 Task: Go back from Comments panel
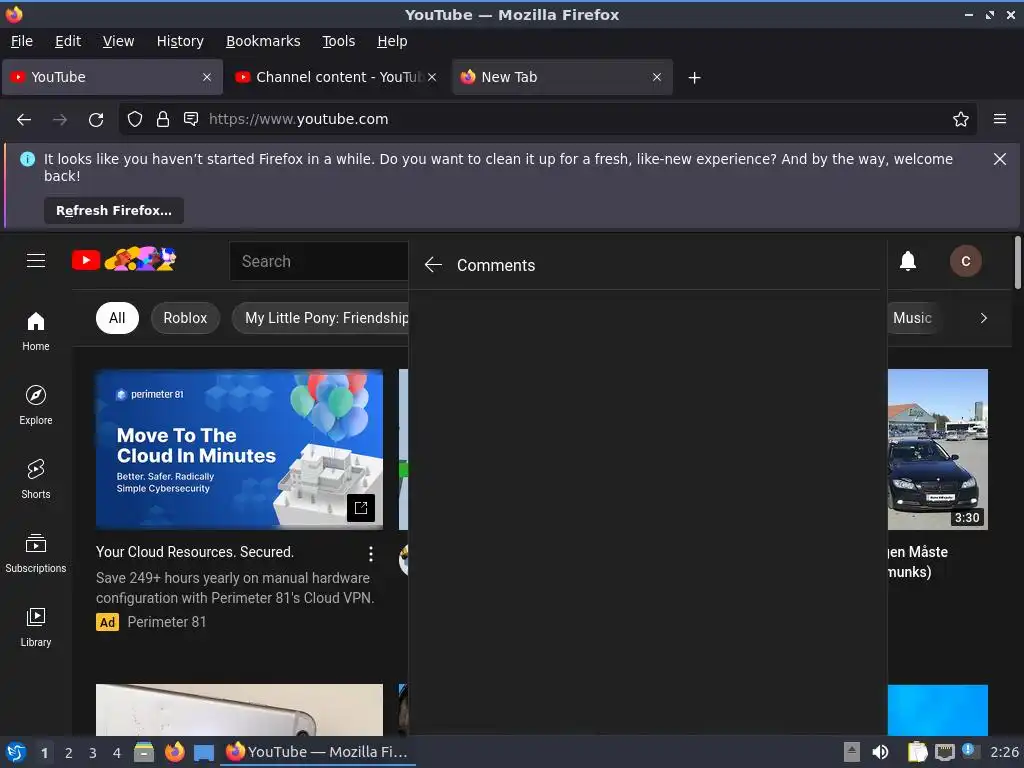point(433,264)
